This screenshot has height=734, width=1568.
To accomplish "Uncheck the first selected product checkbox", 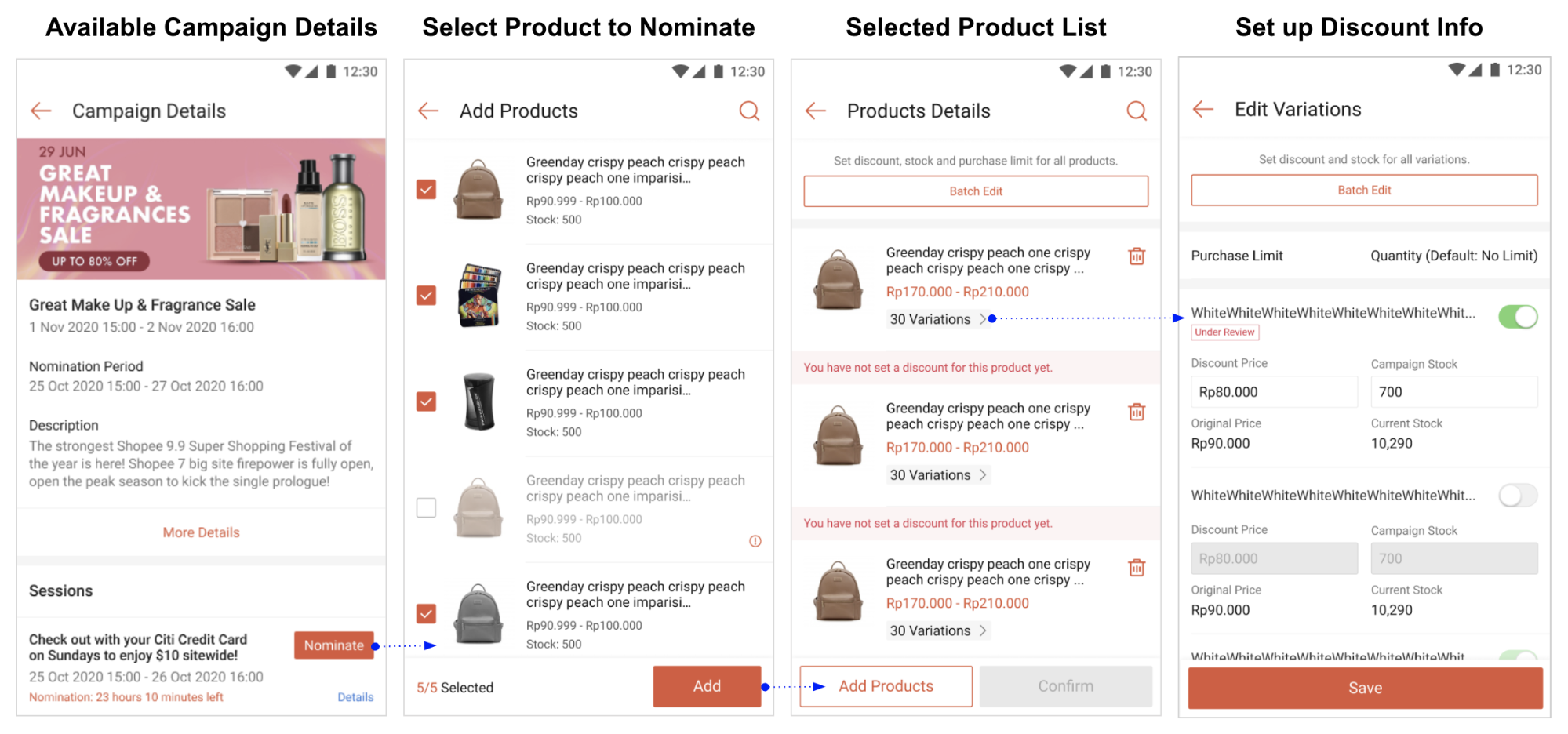I will 426,189.
